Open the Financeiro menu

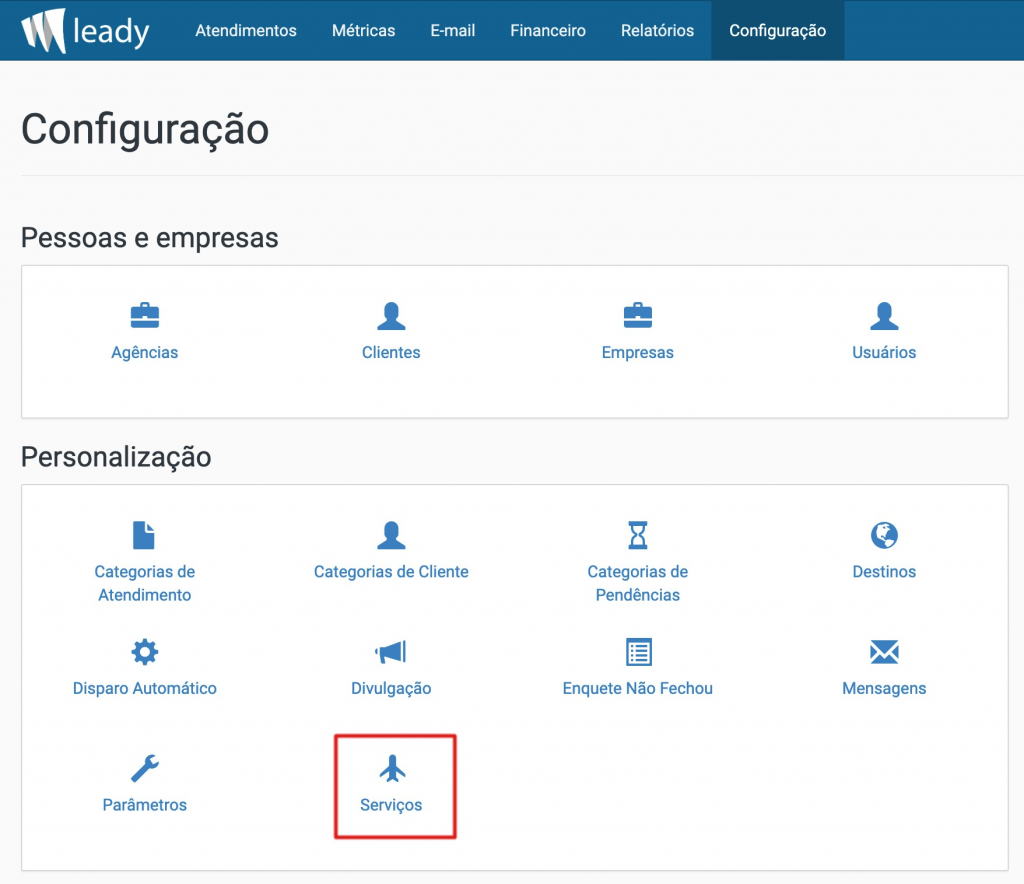click(548, 31)
